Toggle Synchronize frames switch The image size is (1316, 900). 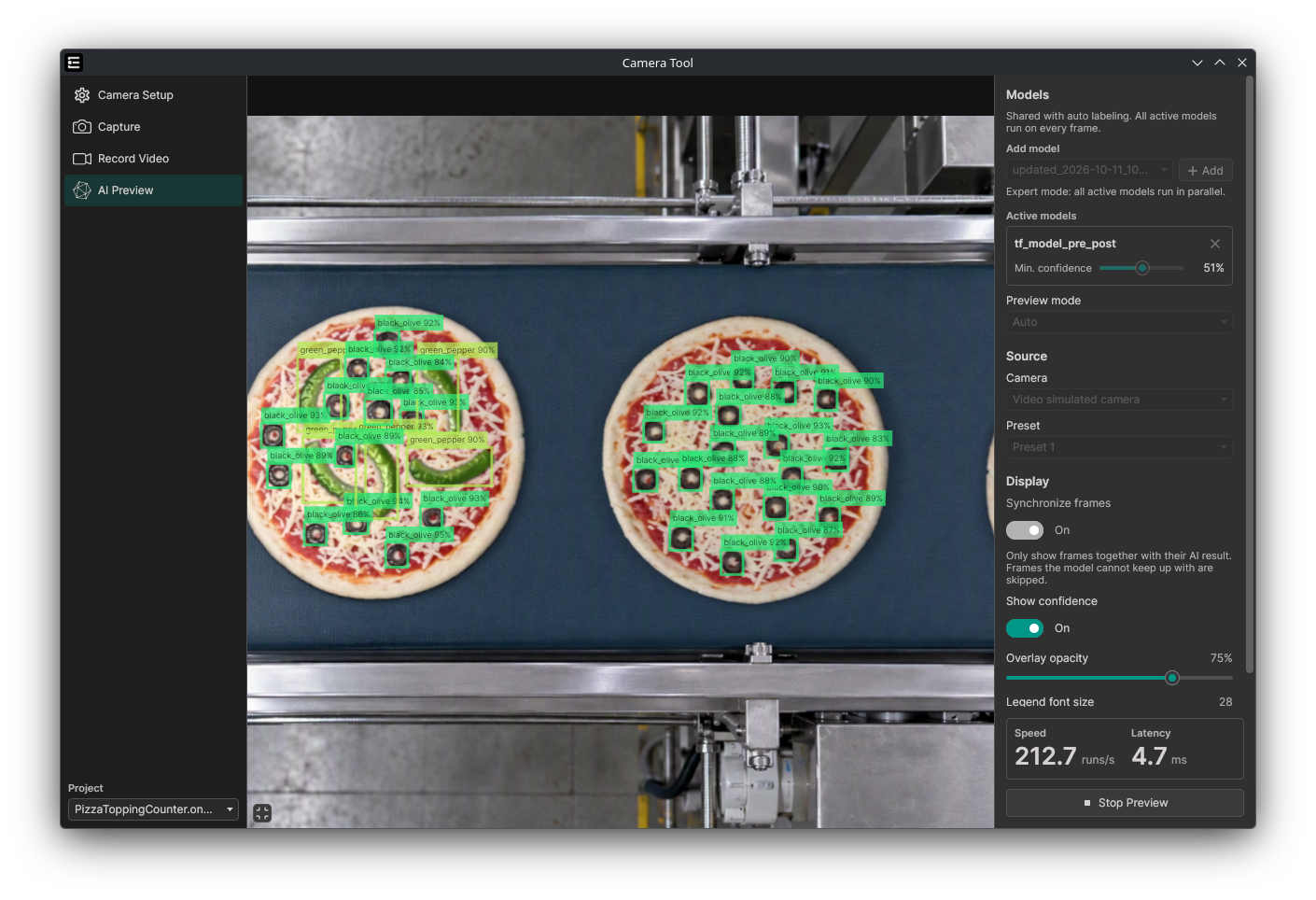(x=1025, y=530)
